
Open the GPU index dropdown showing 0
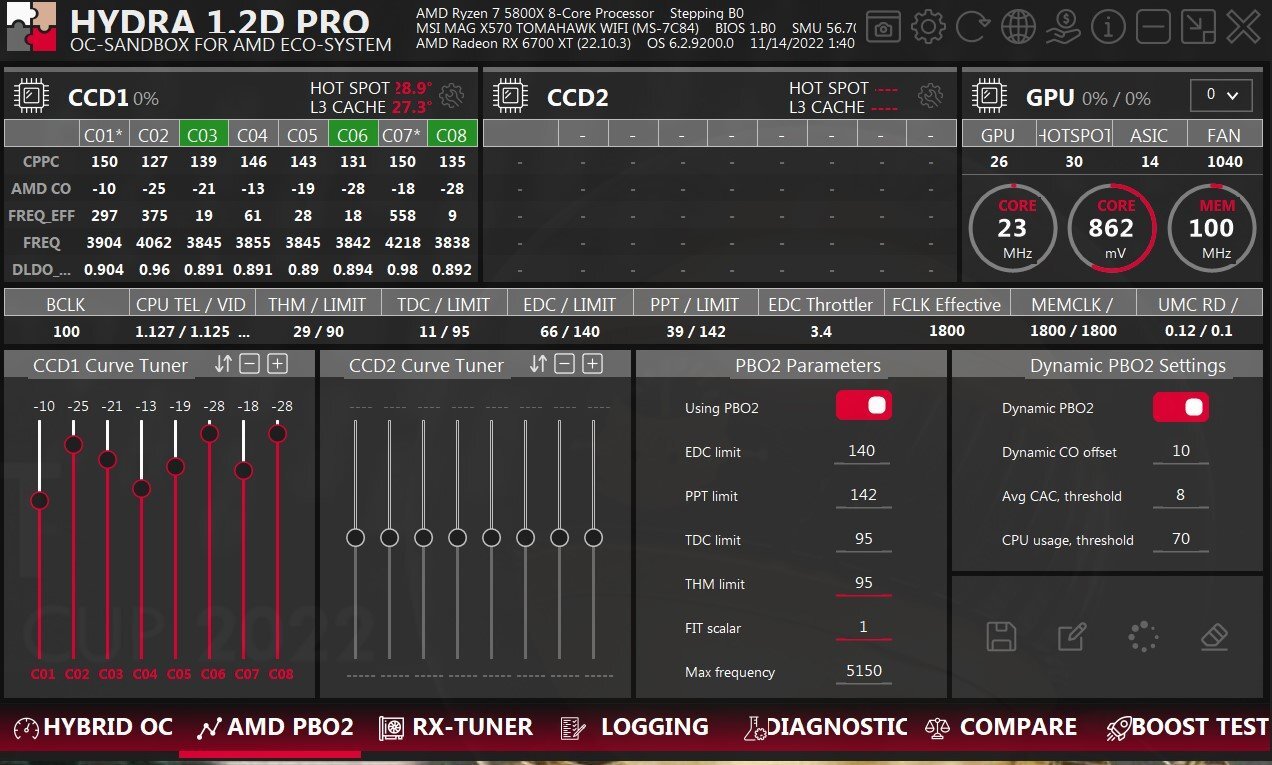[1222, 96]
